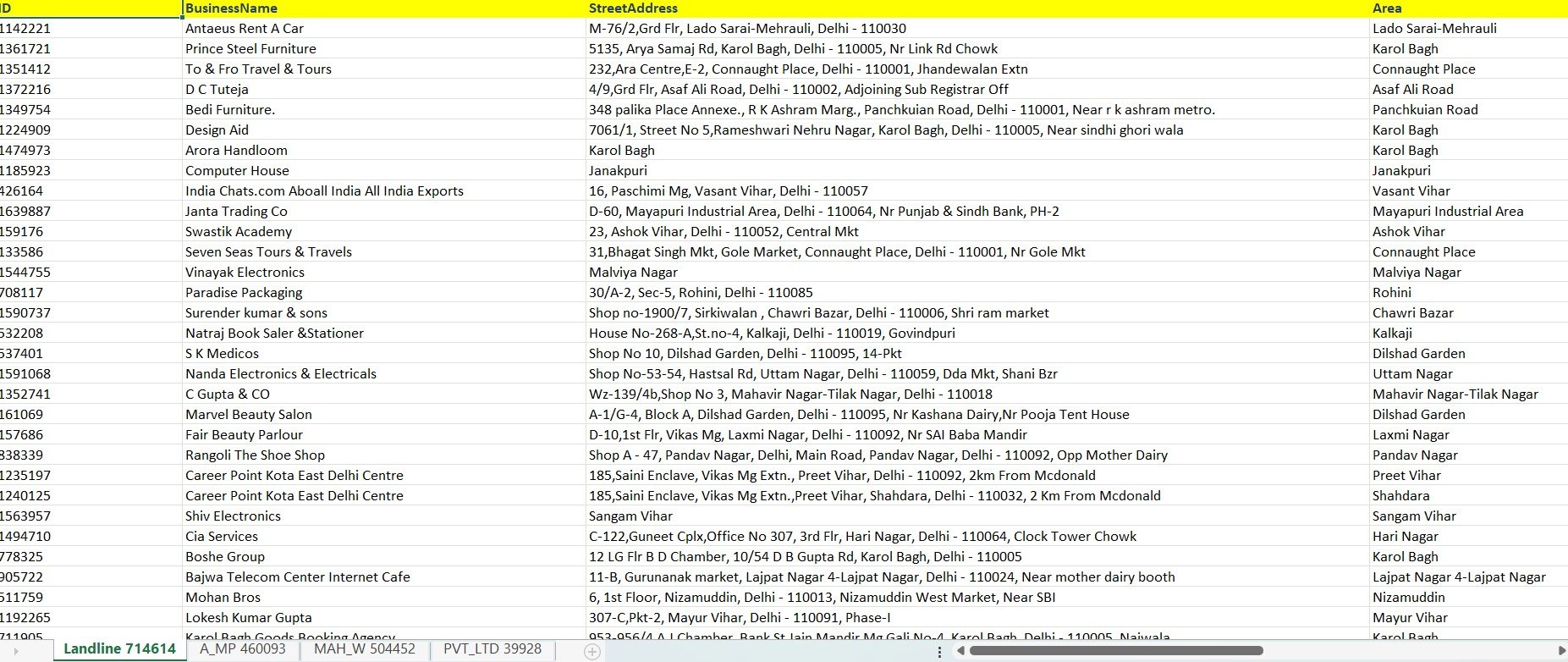Screen dimensions: 1568x662
Task: Select cell Vinayak Electronics
Action: pos(383,272)
